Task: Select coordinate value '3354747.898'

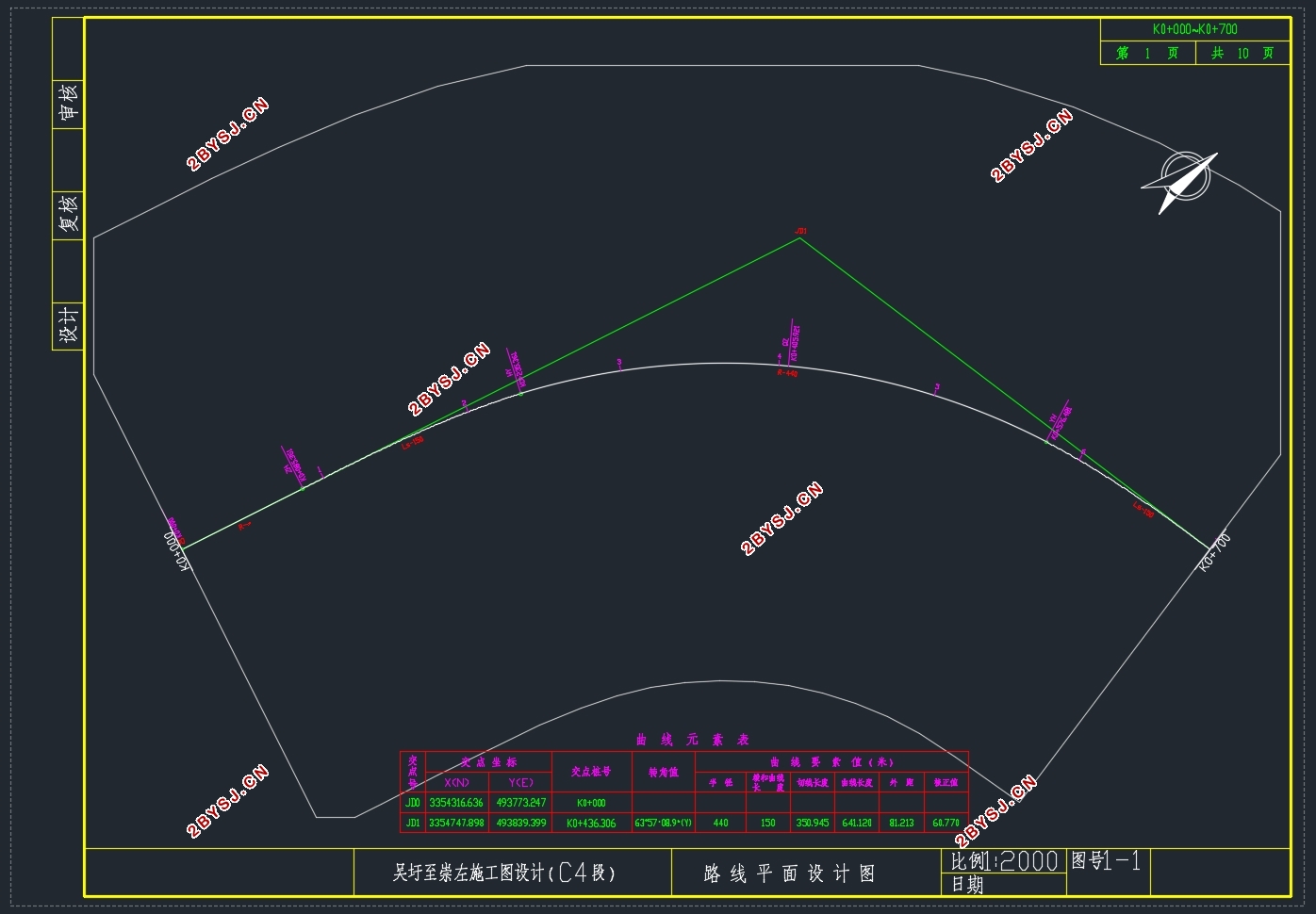Action: (456, 823)
